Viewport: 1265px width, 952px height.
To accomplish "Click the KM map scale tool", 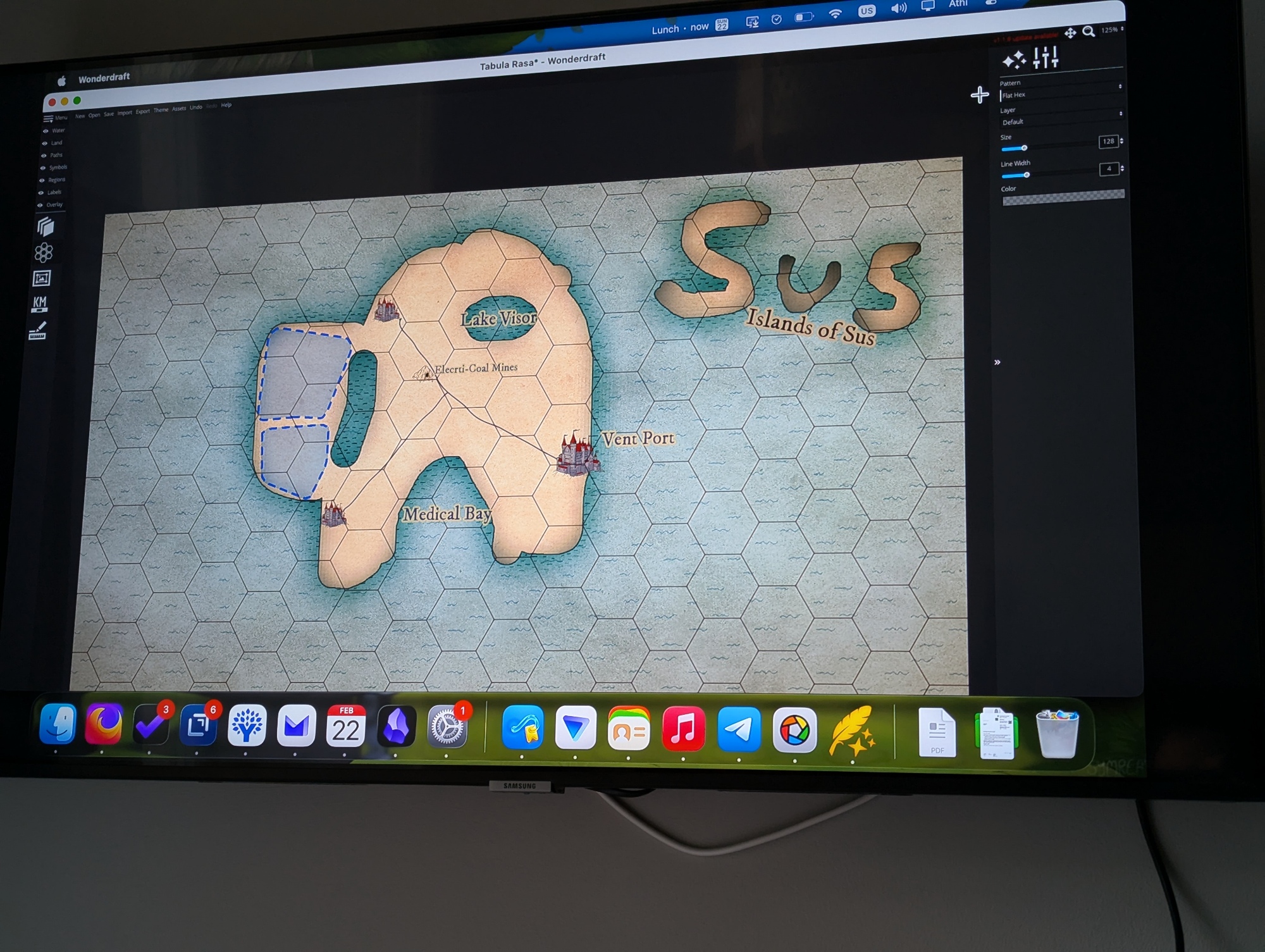I will pyautogui.click(x=40, y=304).
